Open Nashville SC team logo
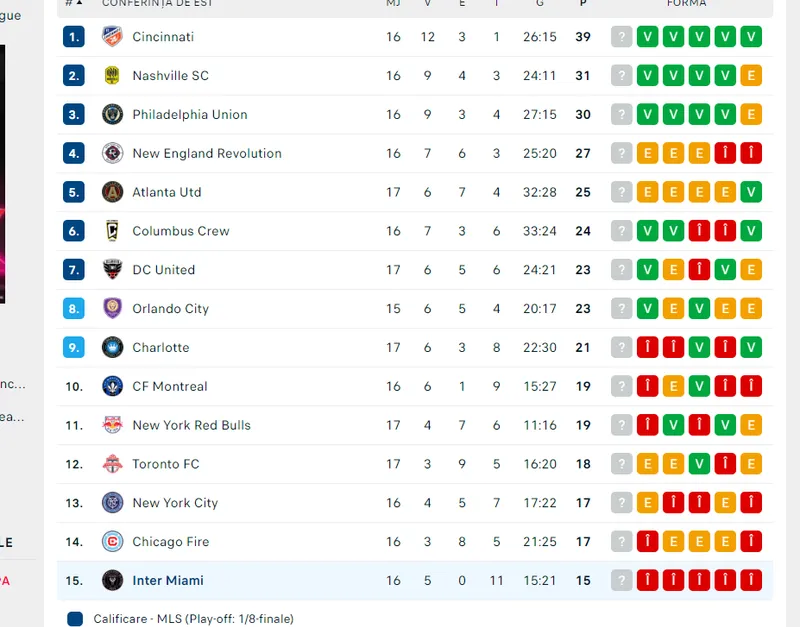This screenshot has width=800, height=627. point(112,76)
